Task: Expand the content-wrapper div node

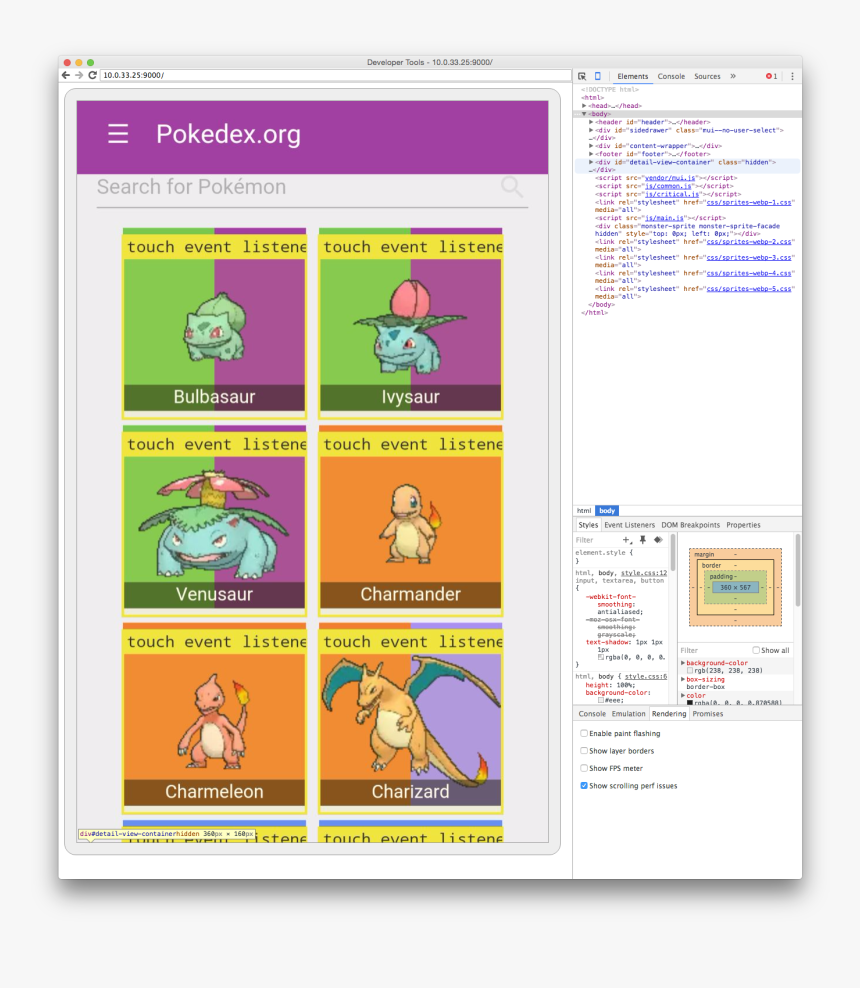Action: coord(591,146)
